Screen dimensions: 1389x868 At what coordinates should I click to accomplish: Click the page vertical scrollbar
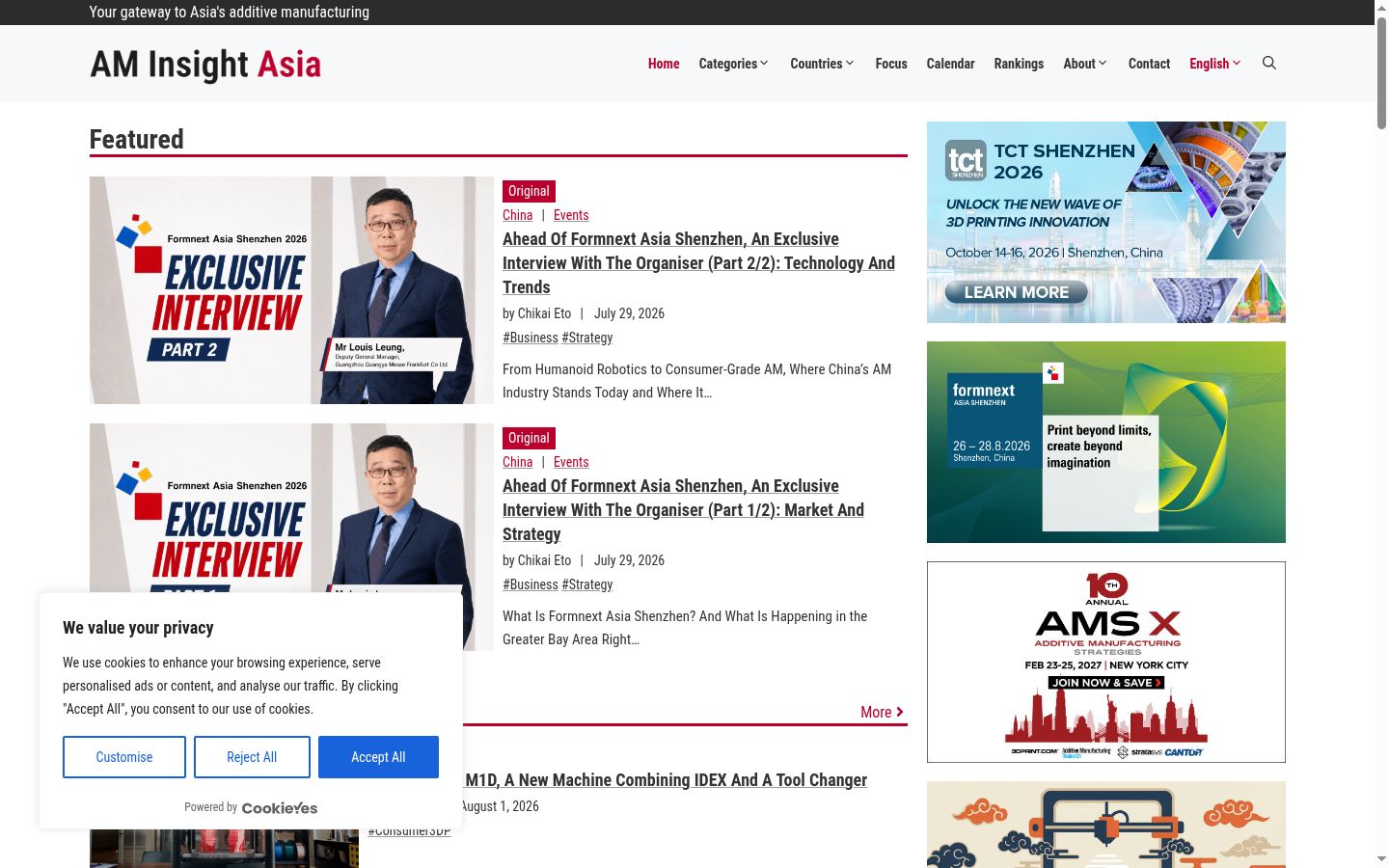[1381, 72]
